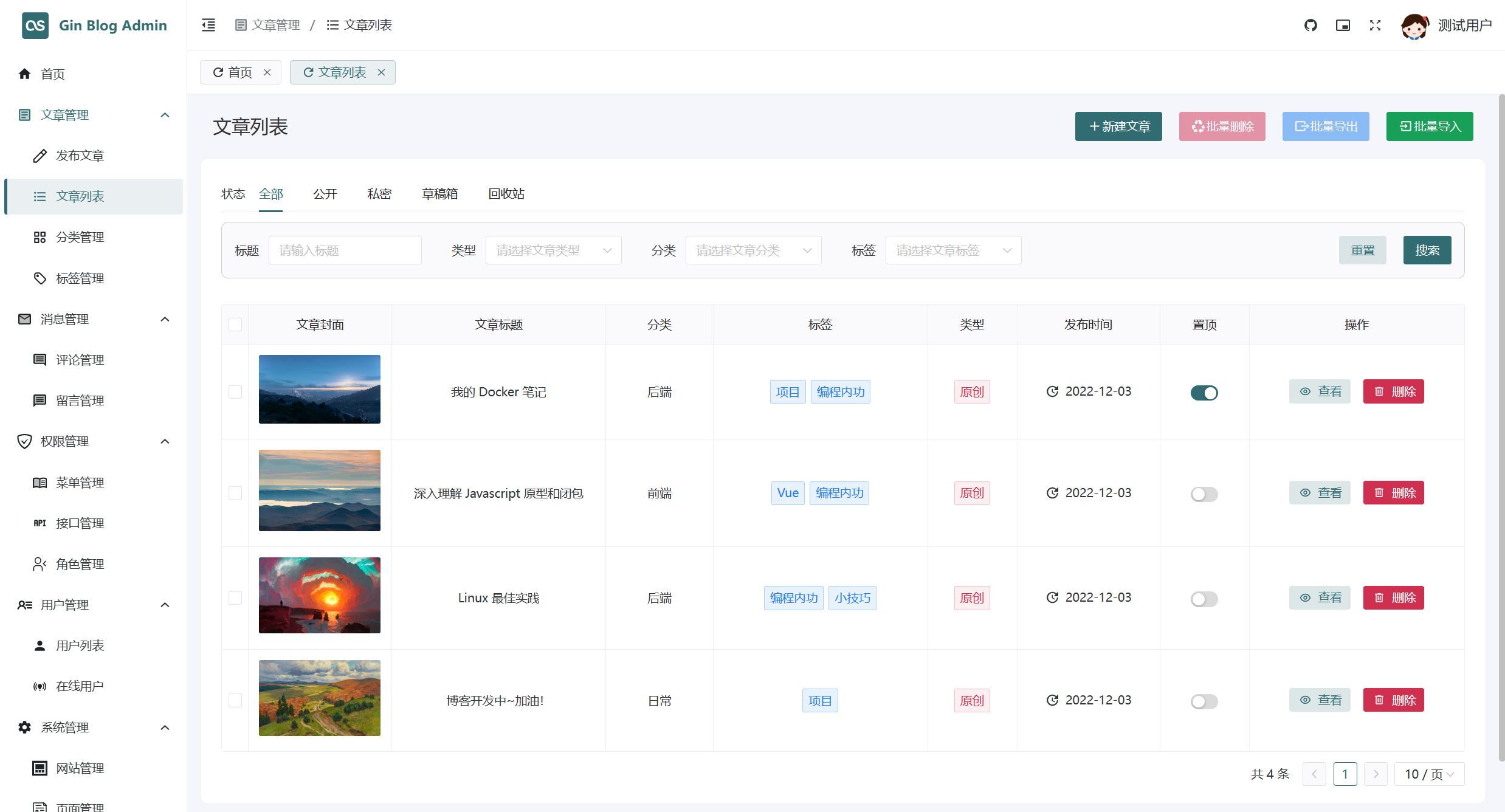The height and width of the screenshot is (812, 1505).
Task: Switch to the 回收站 status tab
Action: pyautogui.click(x=506, y=194)
